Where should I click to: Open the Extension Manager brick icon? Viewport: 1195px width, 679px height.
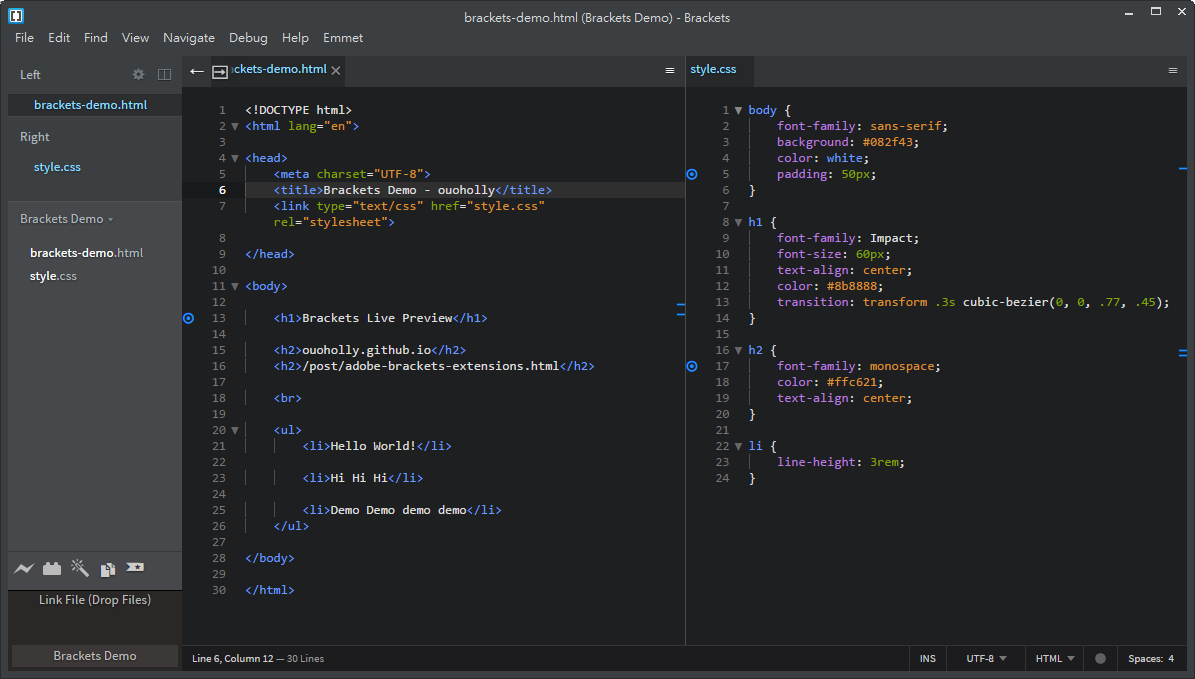[52, 569]
